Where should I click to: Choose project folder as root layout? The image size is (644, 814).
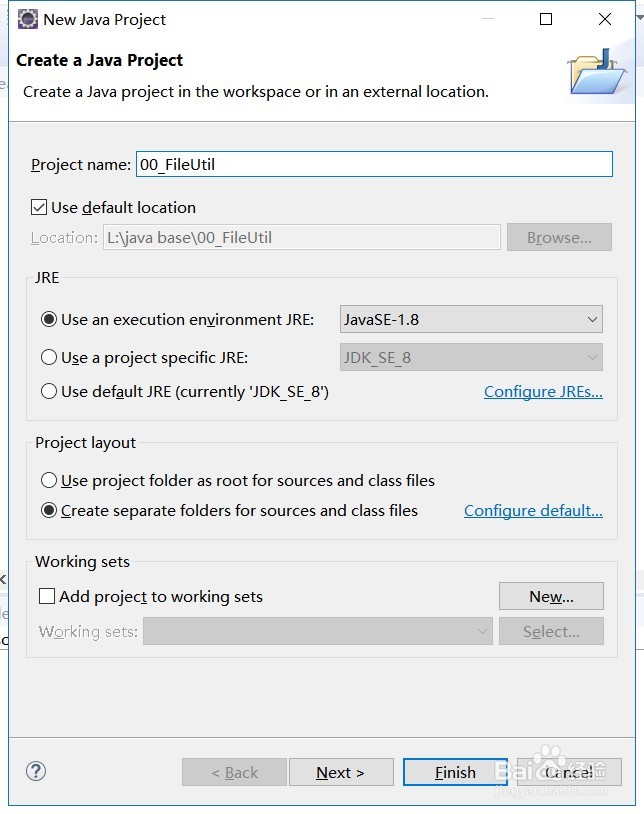49,480
